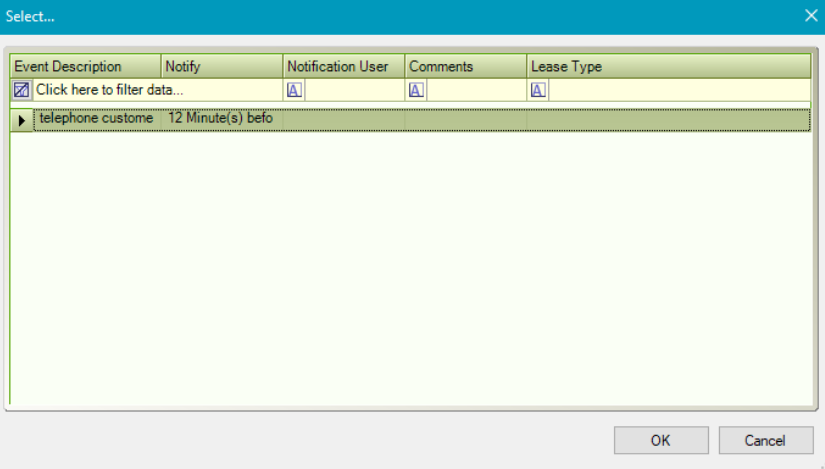
Task: Close the Select dialog window
Action: click(x=811, y=16)
